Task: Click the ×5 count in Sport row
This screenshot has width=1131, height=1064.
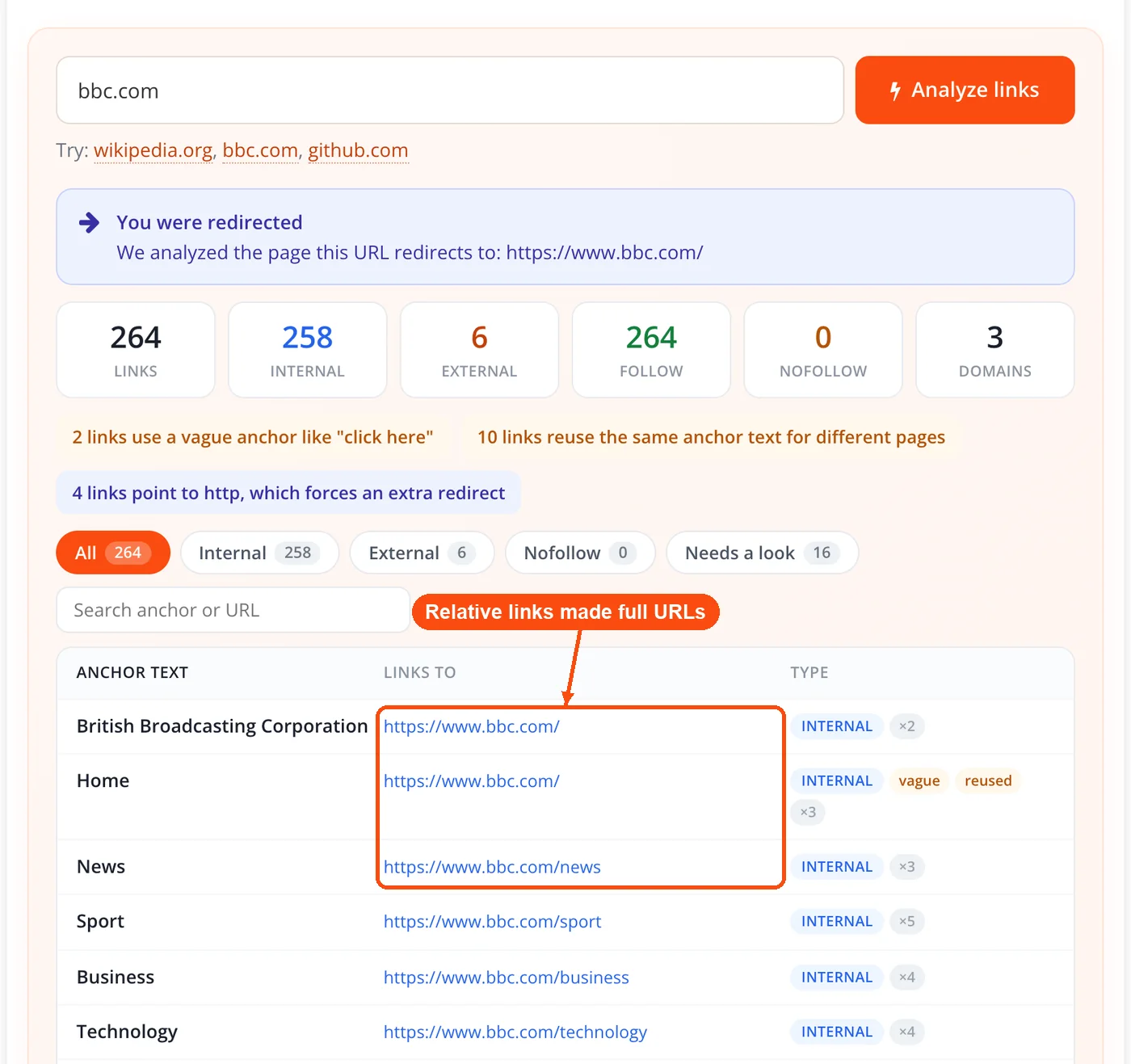Action: click(x=907, y=921)
